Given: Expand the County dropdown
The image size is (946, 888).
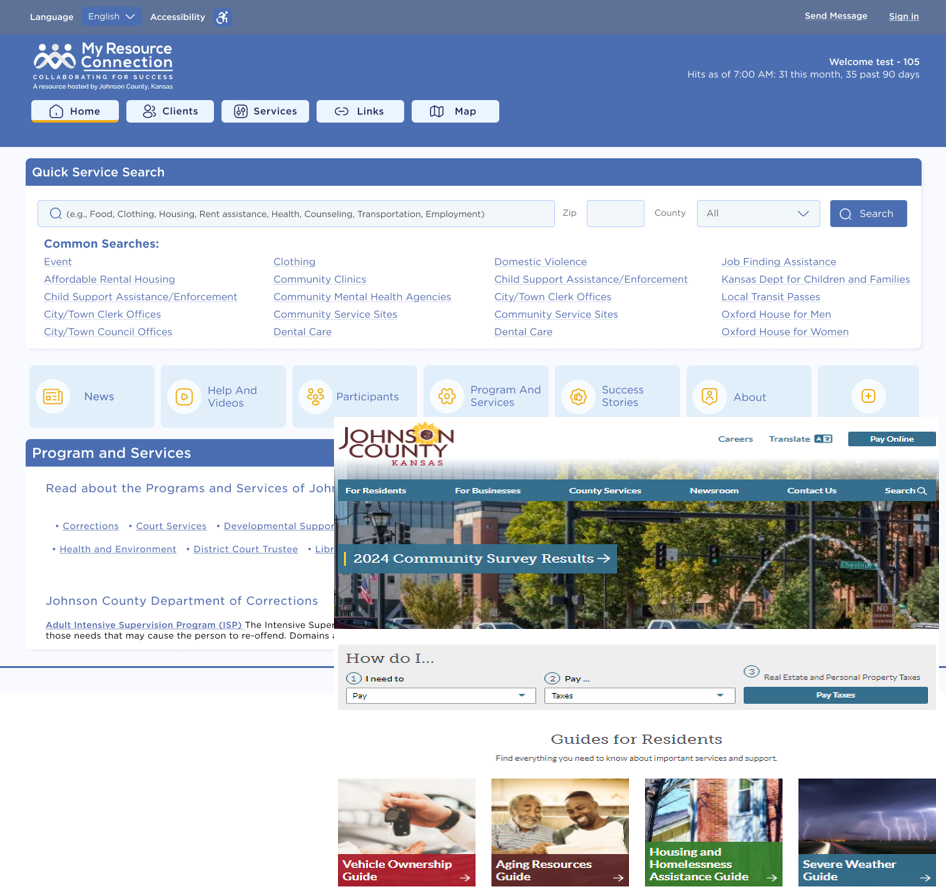Looking at the screenshot, I should 757,213.
